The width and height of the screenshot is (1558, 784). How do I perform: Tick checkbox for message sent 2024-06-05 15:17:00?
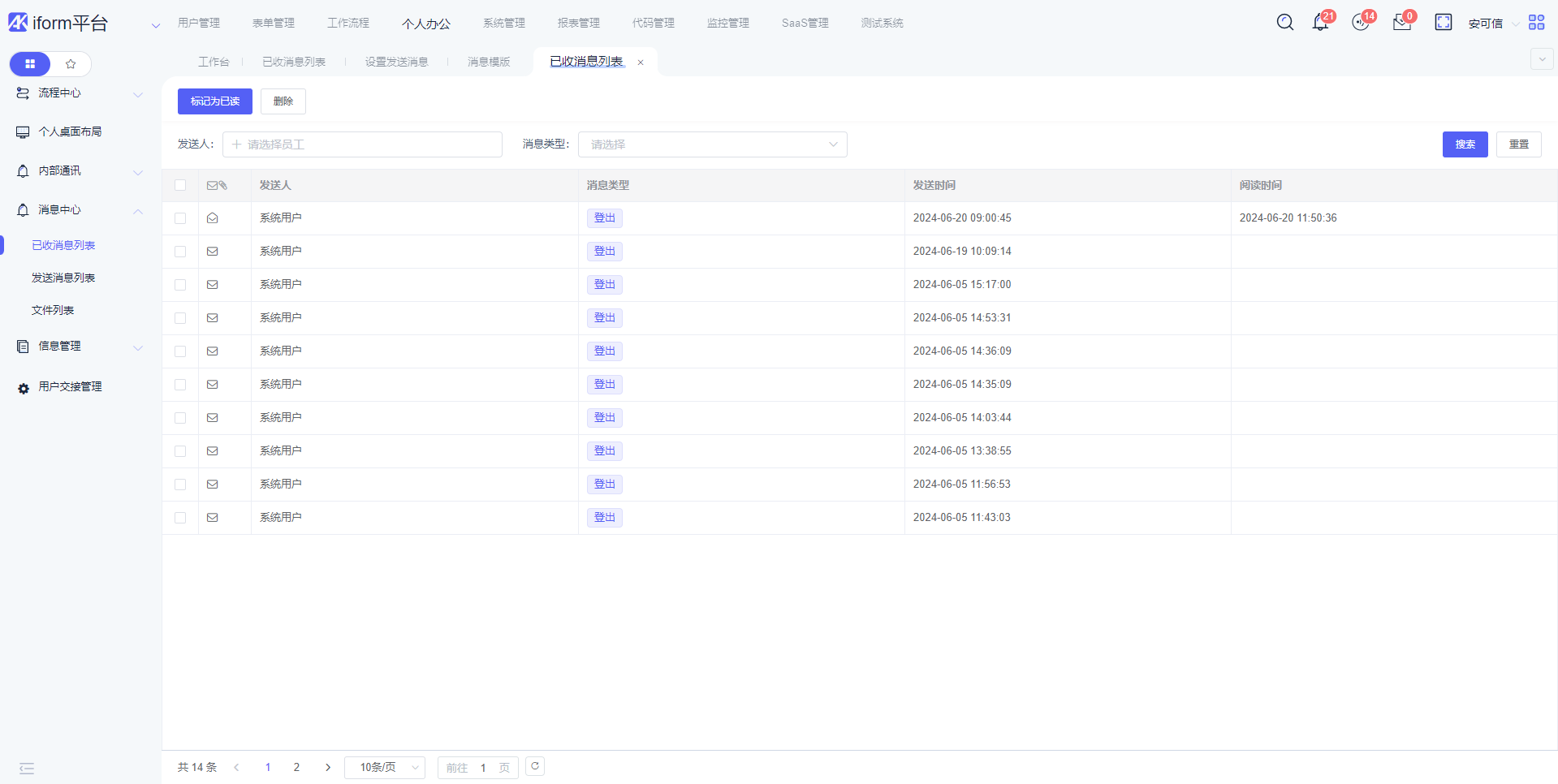pyautogui.click(x=180, y=285)
